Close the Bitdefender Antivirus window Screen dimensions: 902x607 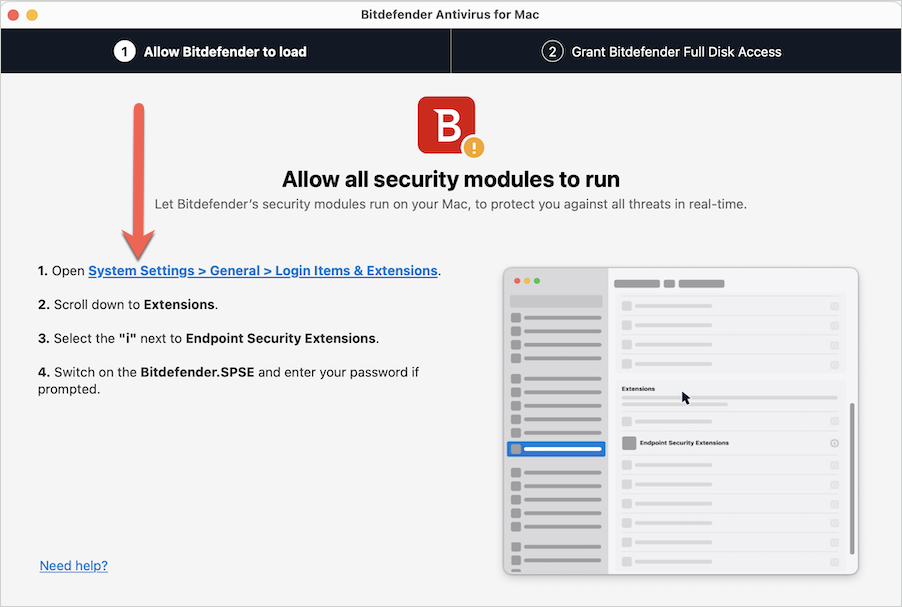pyautogui.click(x=13, y=15)
